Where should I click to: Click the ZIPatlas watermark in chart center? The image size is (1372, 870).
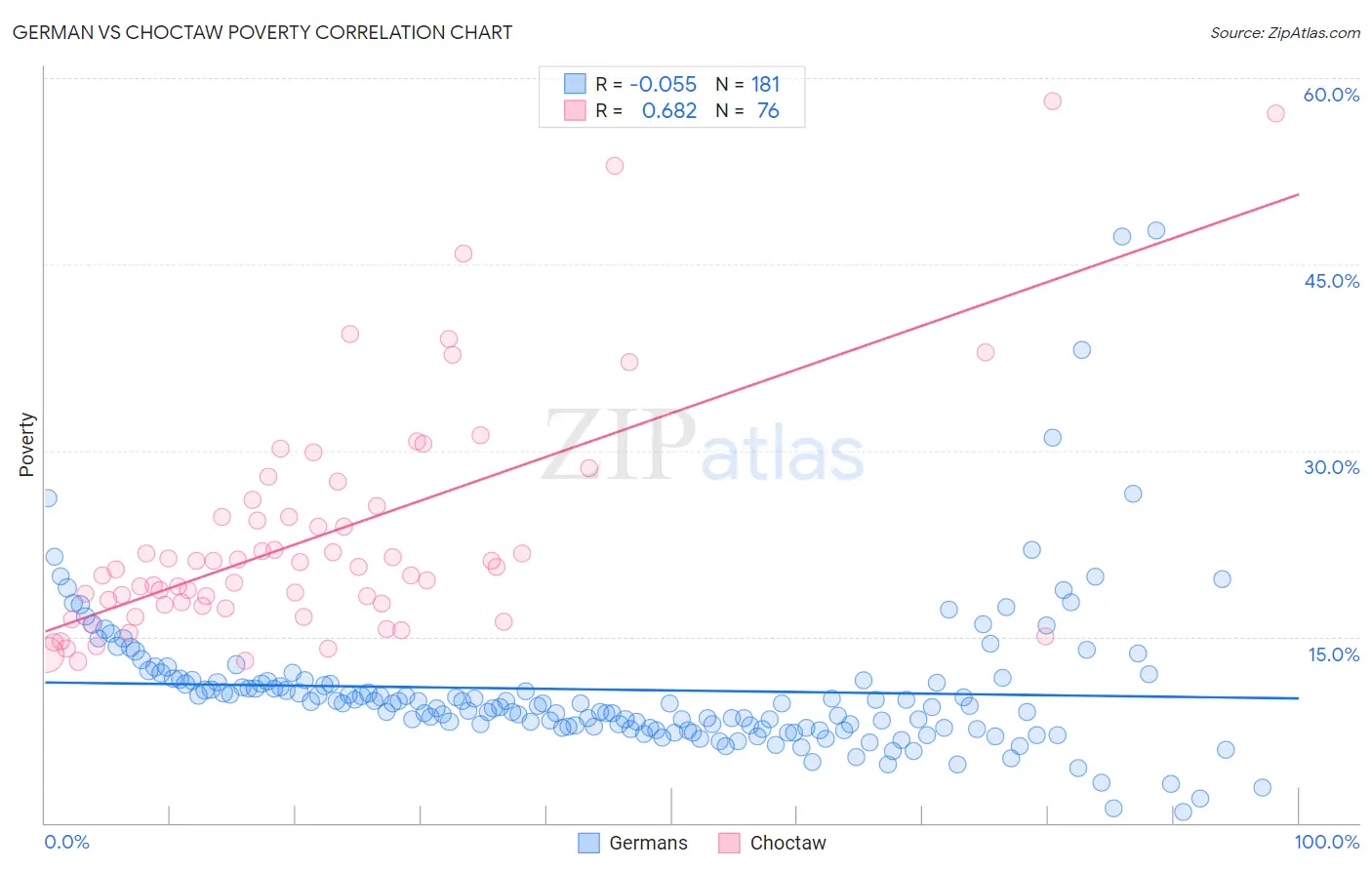coord(703,446)
